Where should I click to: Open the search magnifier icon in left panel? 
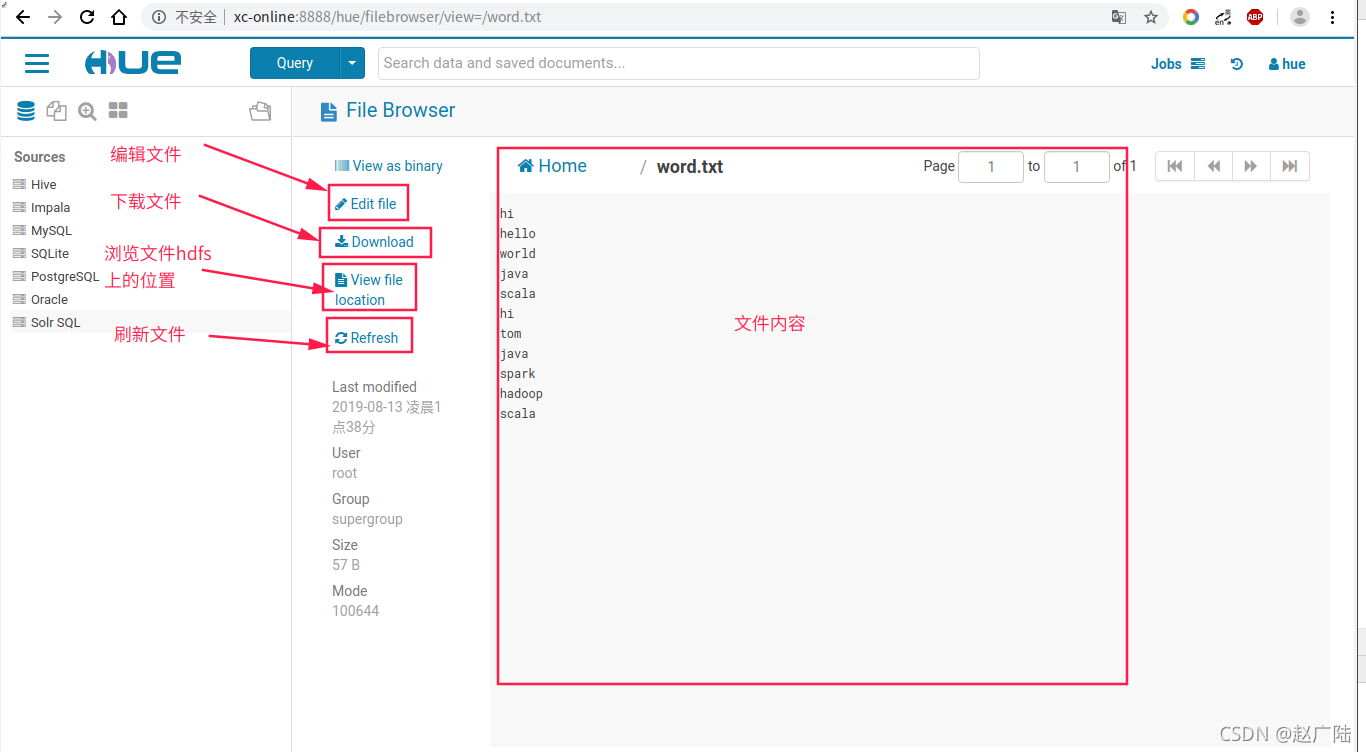(x=87, y=111)
